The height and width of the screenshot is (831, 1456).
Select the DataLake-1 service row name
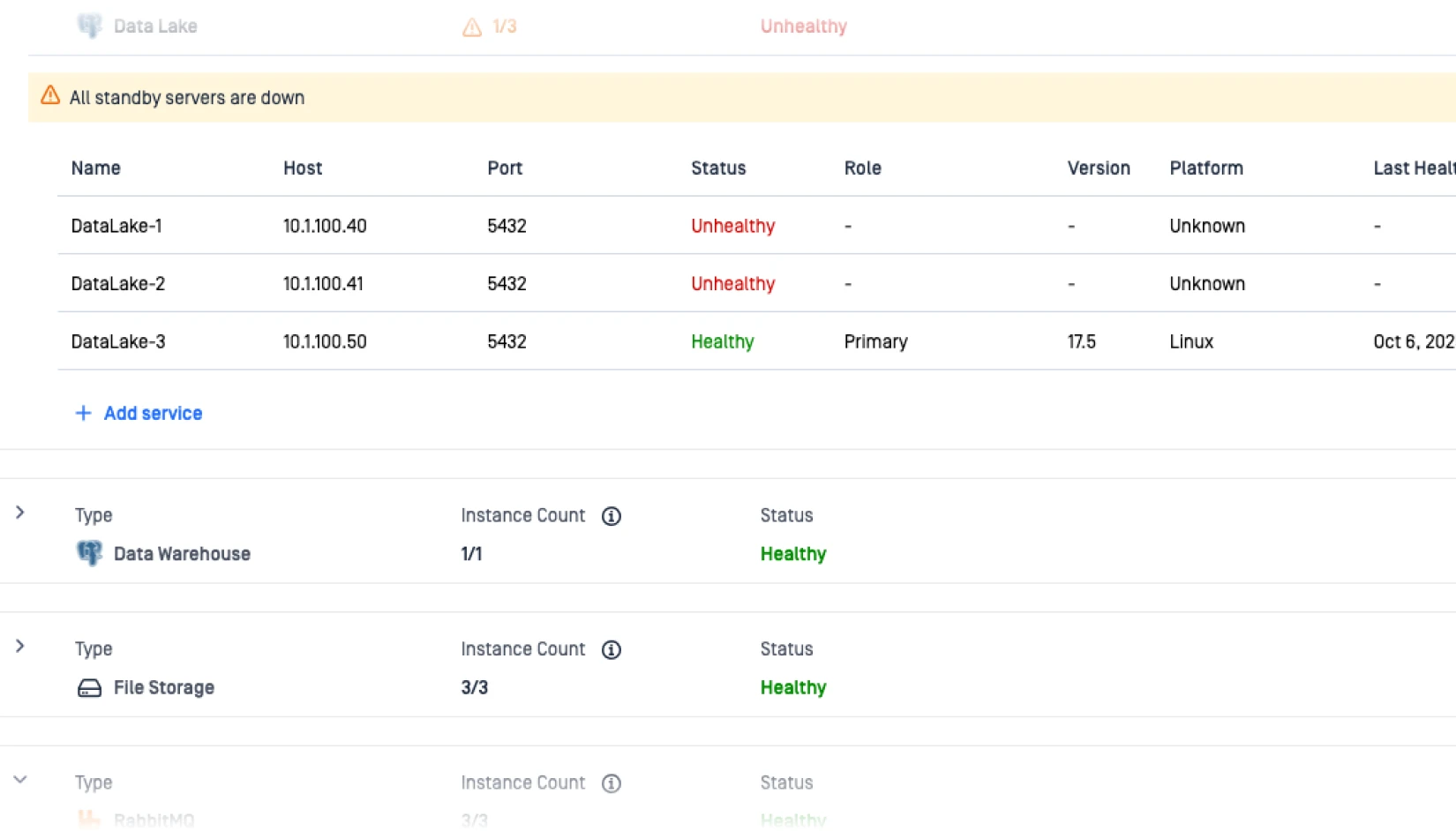[116, 226]
